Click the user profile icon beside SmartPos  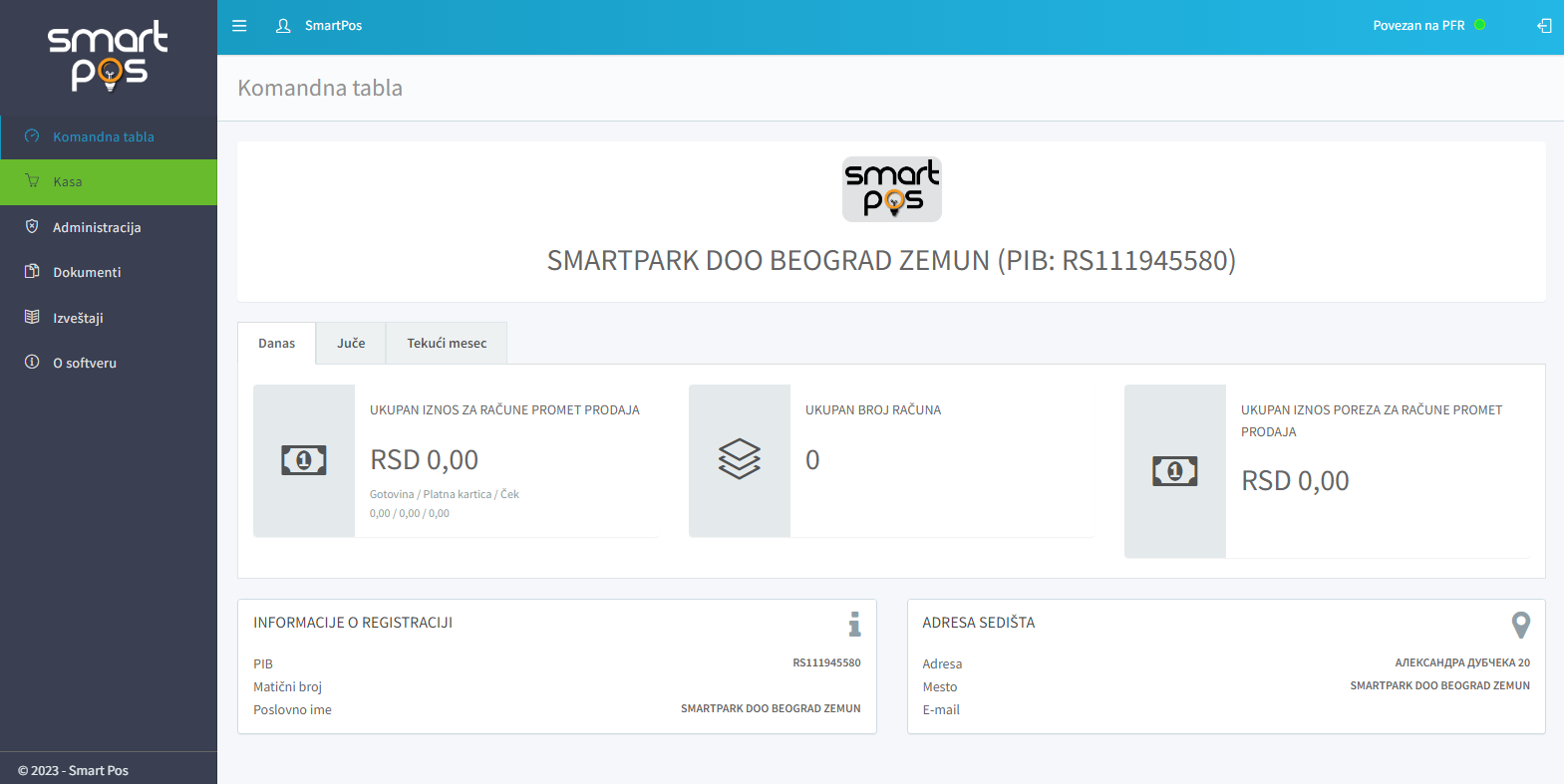tap(283, 26)
